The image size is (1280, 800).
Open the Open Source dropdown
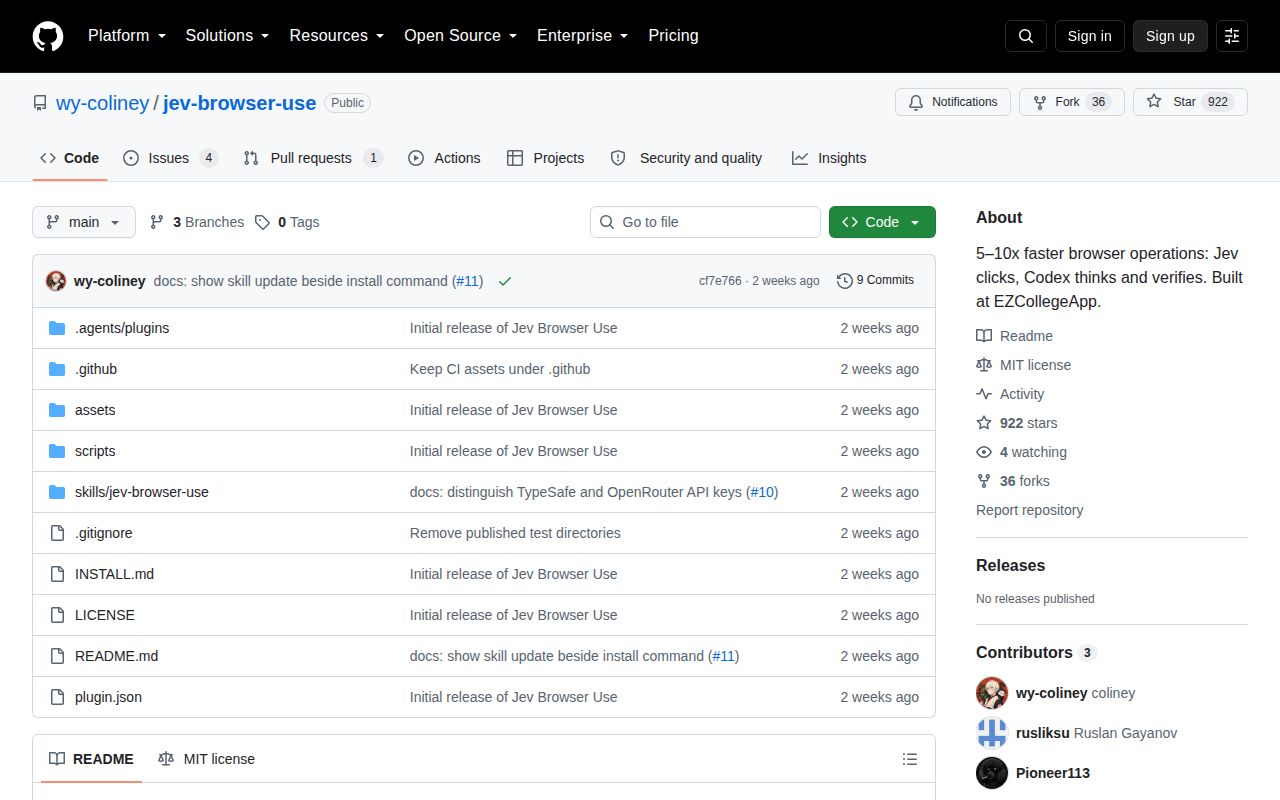click(x=461, y=36)
